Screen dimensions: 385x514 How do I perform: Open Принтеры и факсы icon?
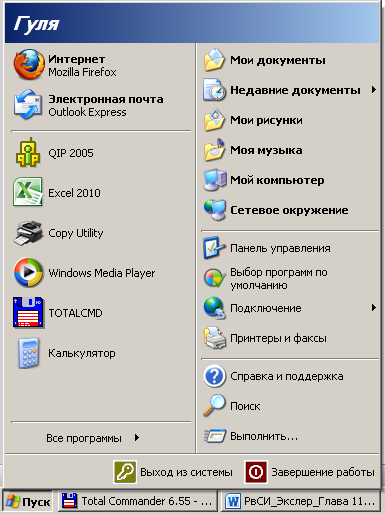pos(215,338)
